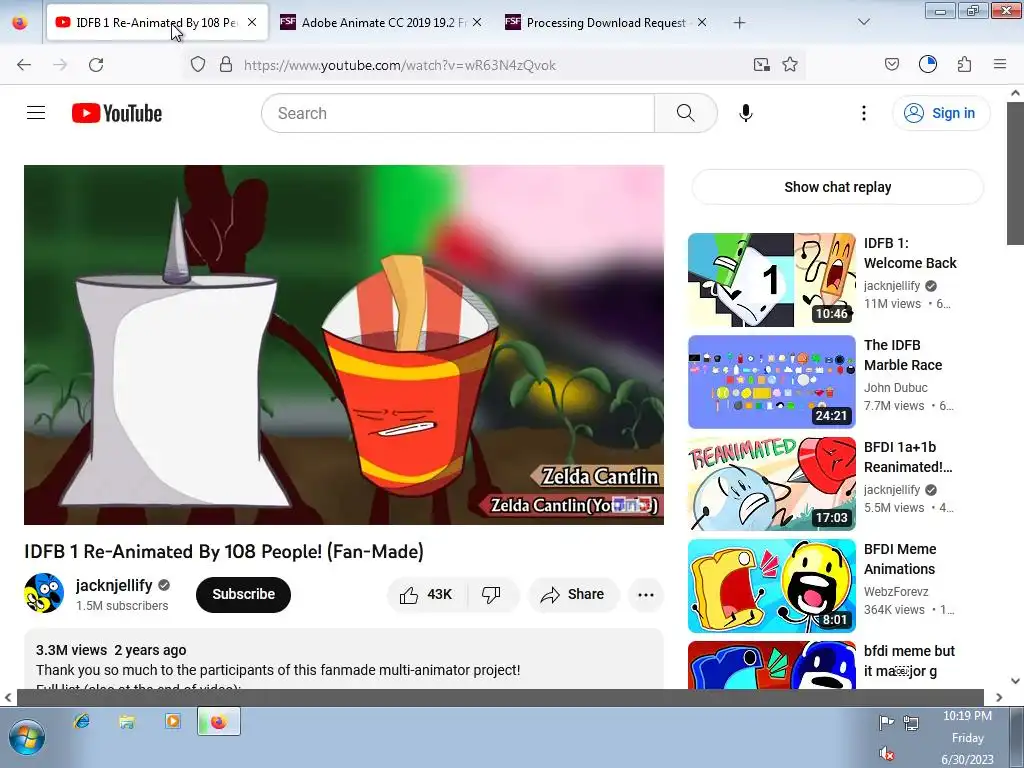Open 'IDFB 1: Welcome Back' title link
This screenshot has width=1024, height=768.
[910, 253]
